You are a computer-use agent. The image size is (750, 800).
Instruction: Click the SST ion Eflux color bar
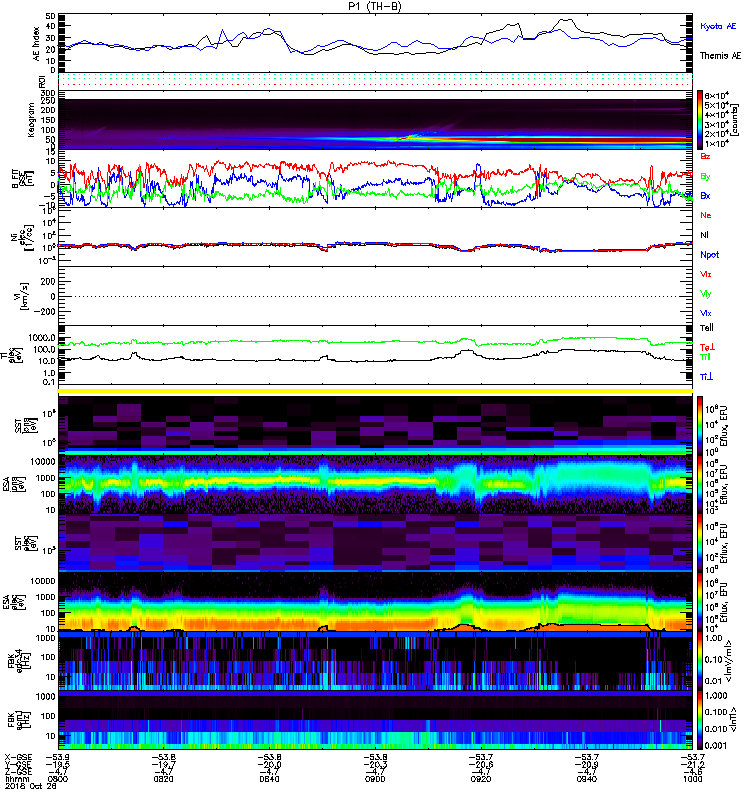point(700,425)
